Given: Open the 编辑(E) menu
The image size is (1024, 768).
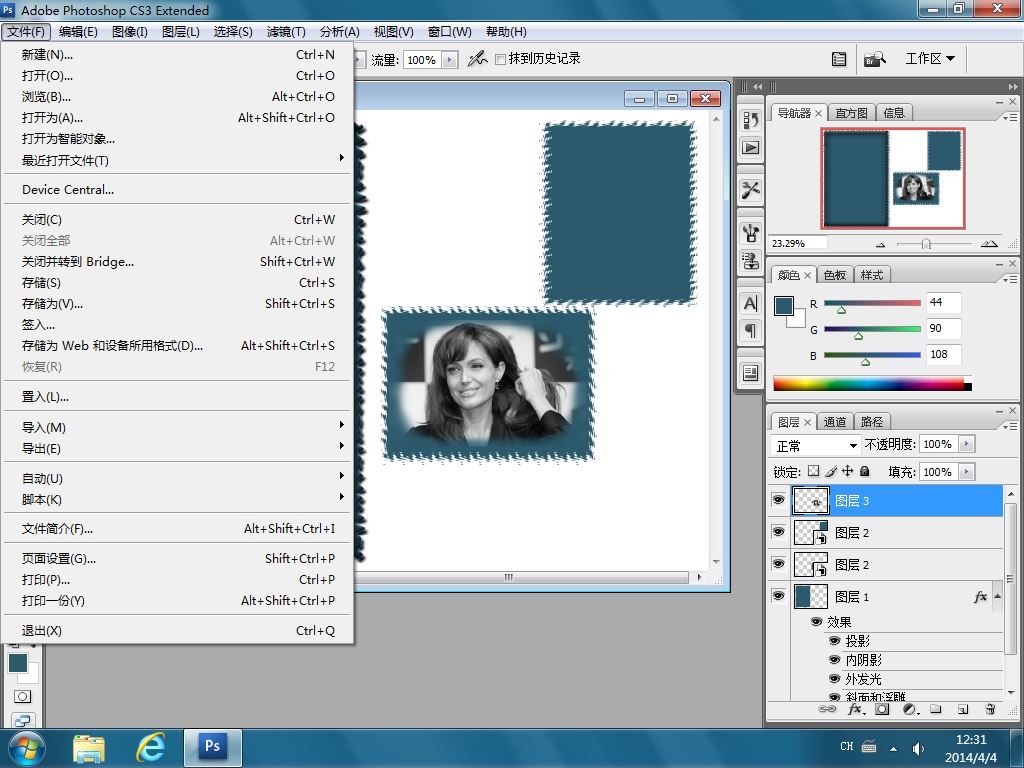Looking at the screenshot, I should [78, 31].
